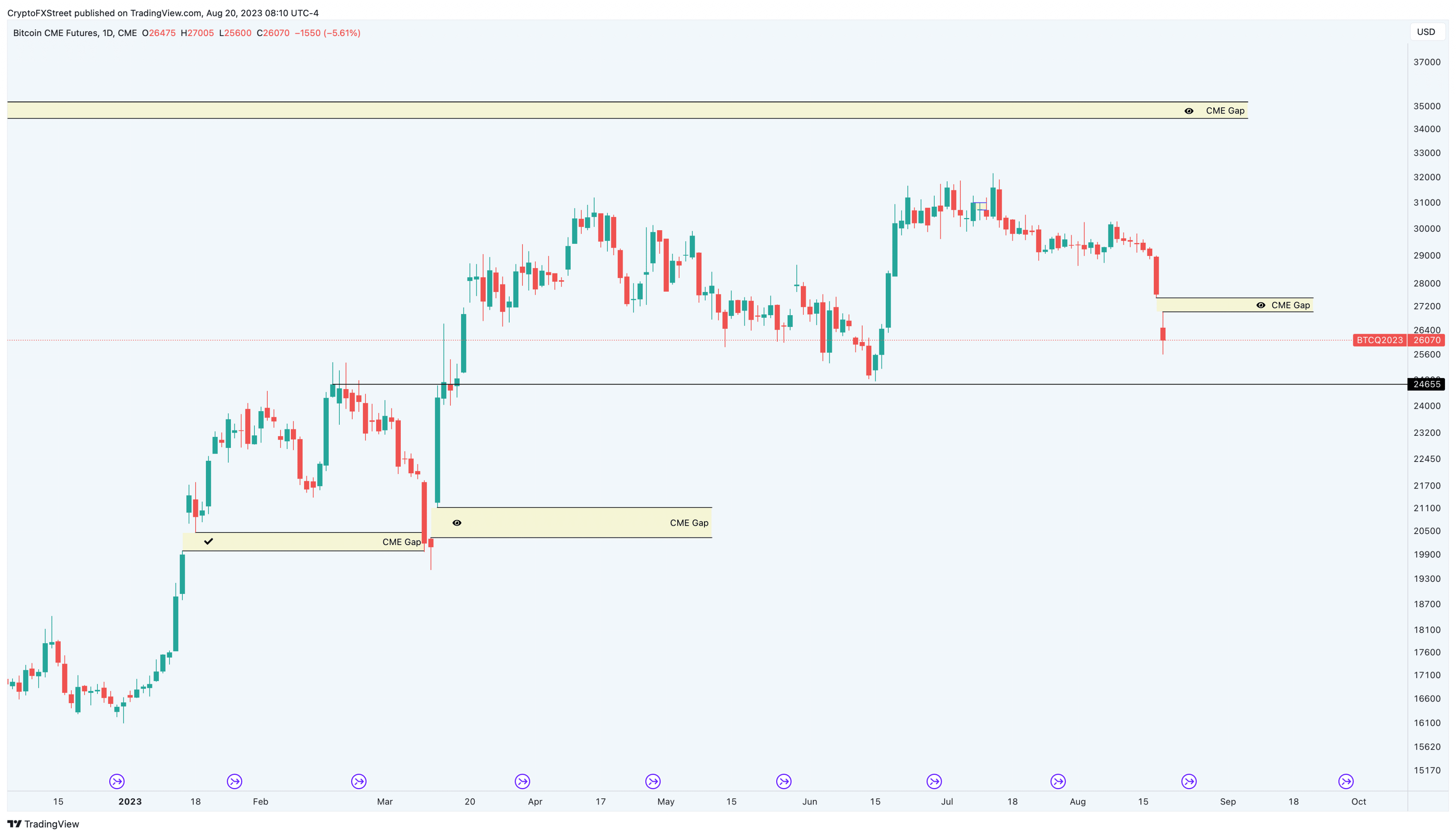The image size is (1456, 837).
Task: Click the TradingView logo
Action: tap(43, 824)
